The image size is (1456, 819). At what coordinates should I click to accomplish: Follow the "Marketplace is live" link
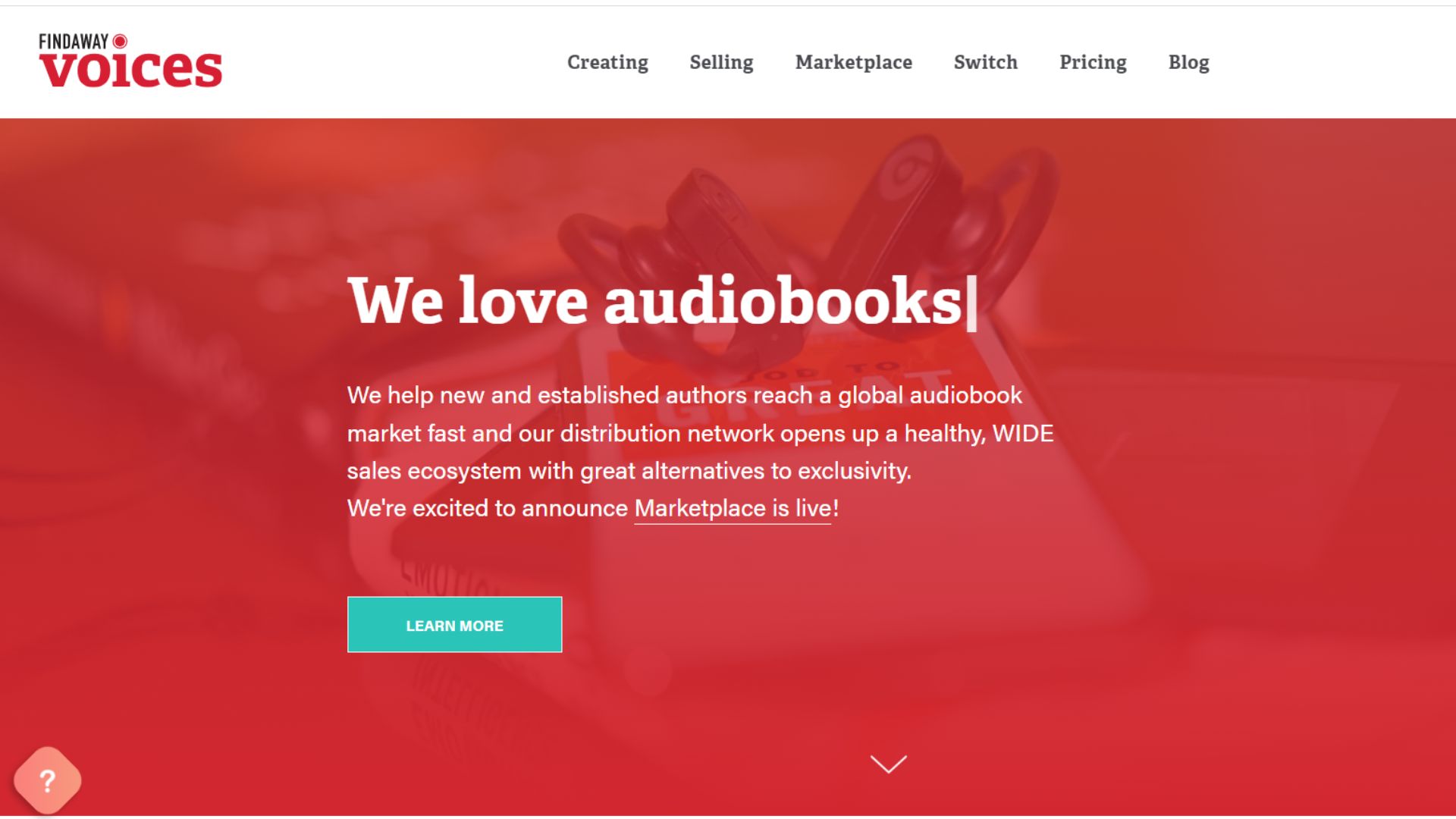(733, 508)
